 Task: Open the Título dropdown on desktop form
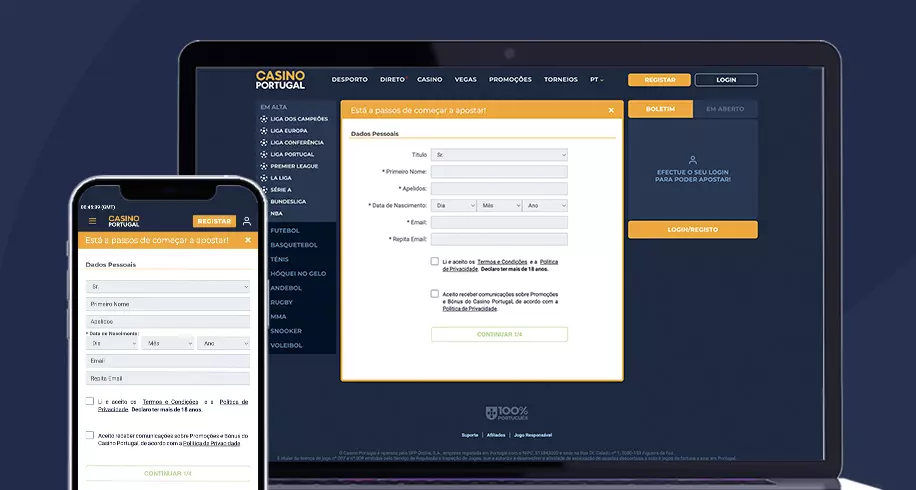(499, 155)
